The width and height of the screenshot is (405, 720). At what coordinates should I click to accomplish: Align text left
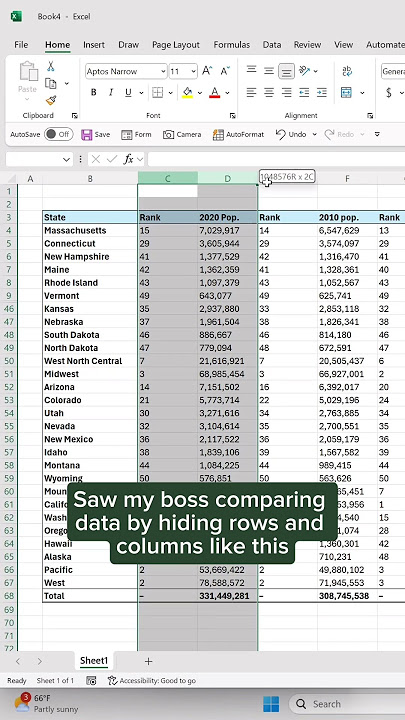click(251, 92)
